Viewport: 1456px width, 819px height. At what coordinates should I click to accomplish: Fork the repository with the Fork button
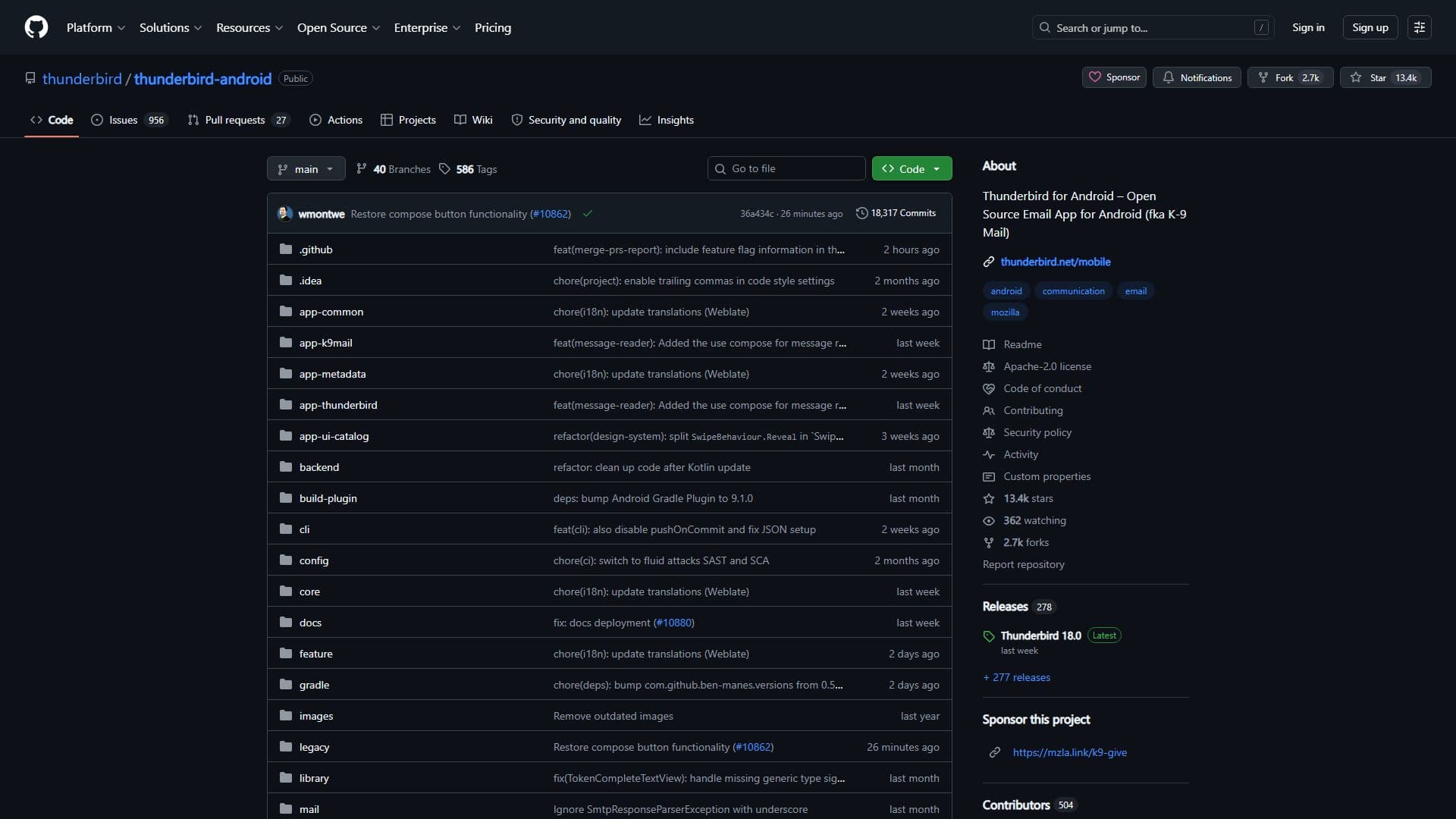(1290, 77)
